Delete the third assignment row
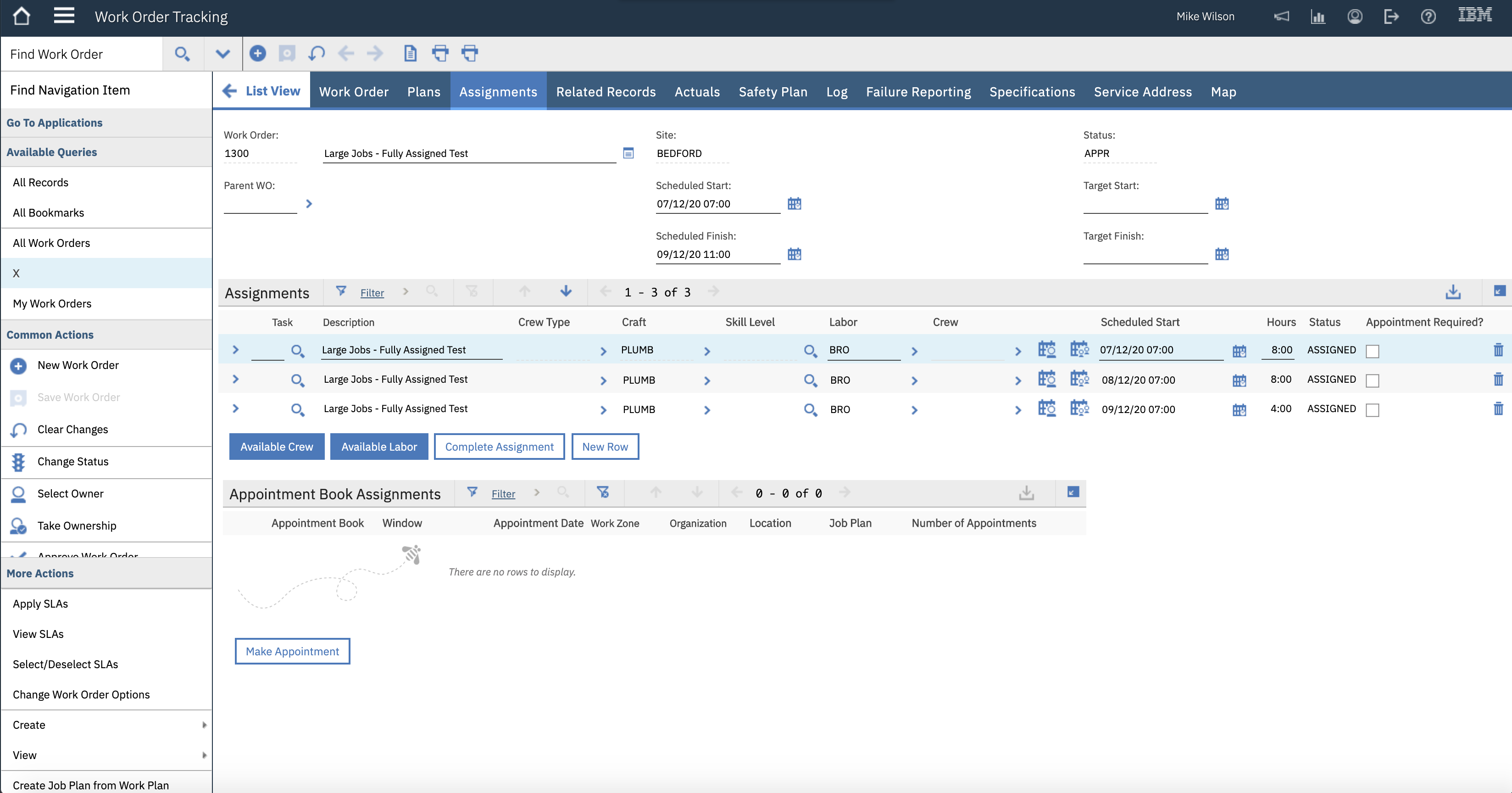 click(x=1499, y=409)
